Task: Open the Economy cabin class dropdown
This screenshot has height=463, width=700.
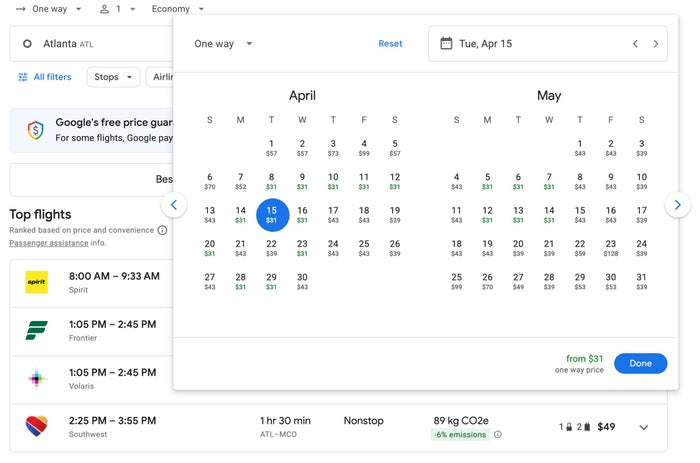Action: click(x=177, y=8)
